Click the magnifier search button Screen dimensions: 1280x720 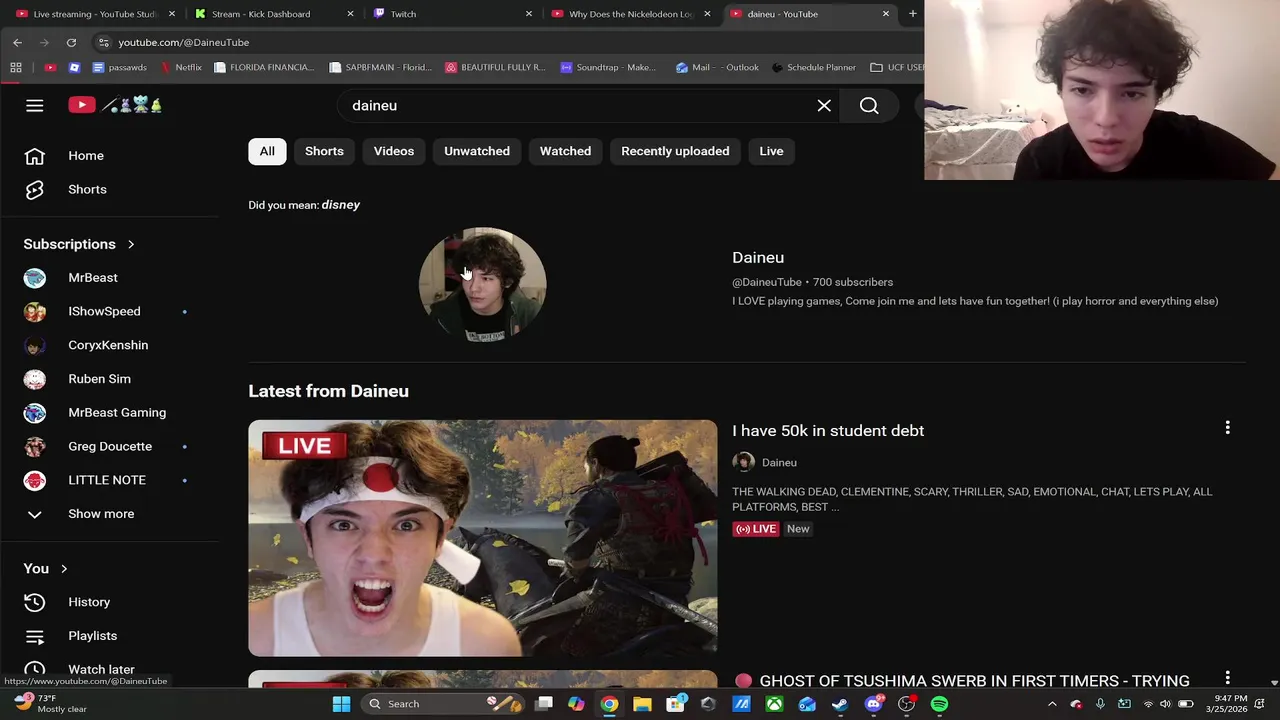pyautogui.click(x=869, y=105)
